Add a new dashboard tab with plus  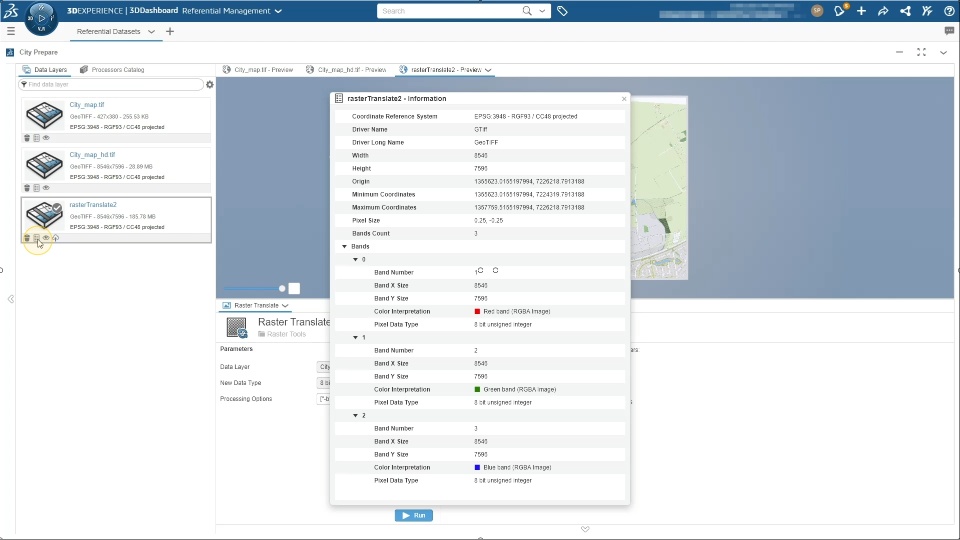click(170, 31)
